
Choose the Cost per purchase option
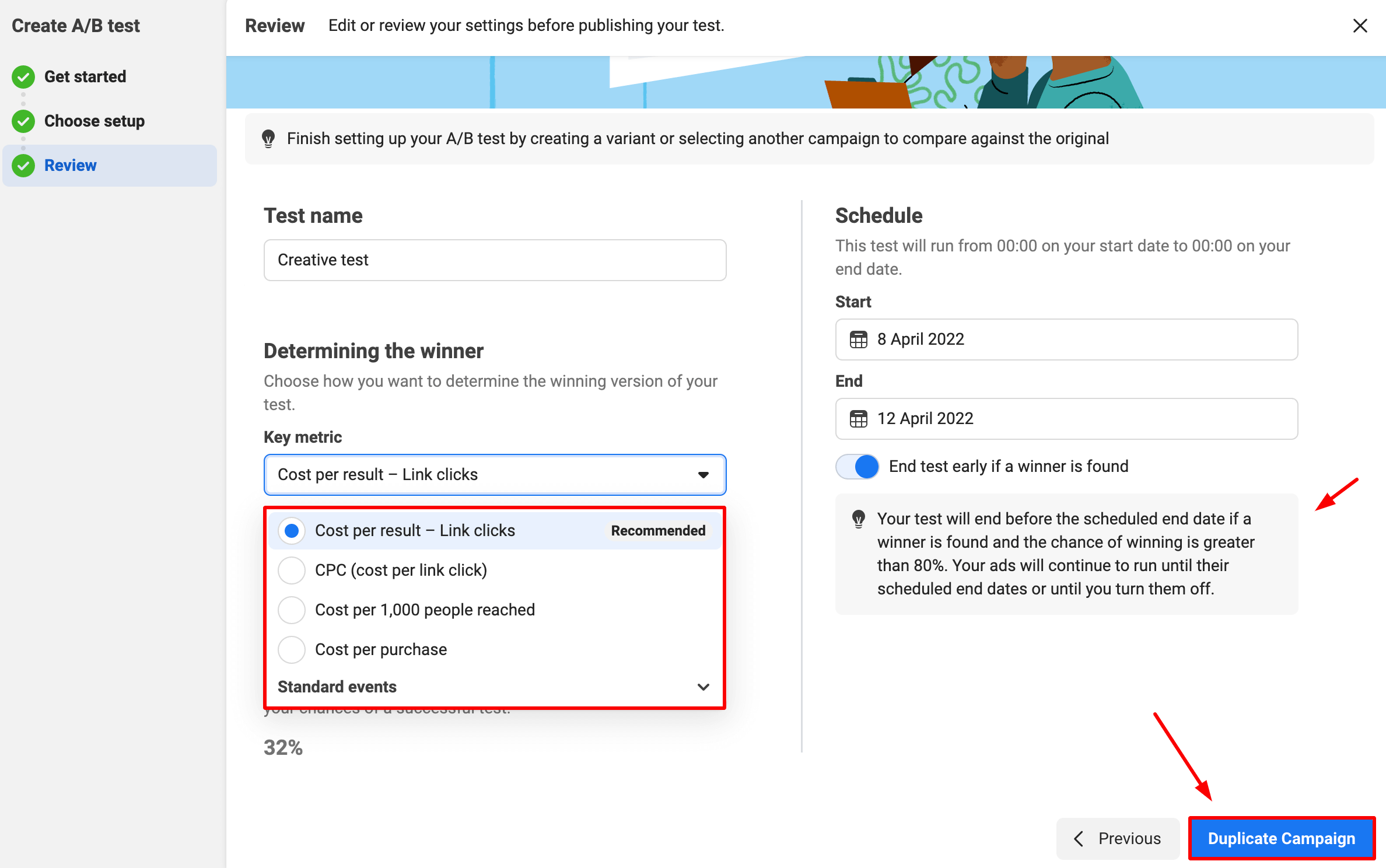click(x=292, y=649)
